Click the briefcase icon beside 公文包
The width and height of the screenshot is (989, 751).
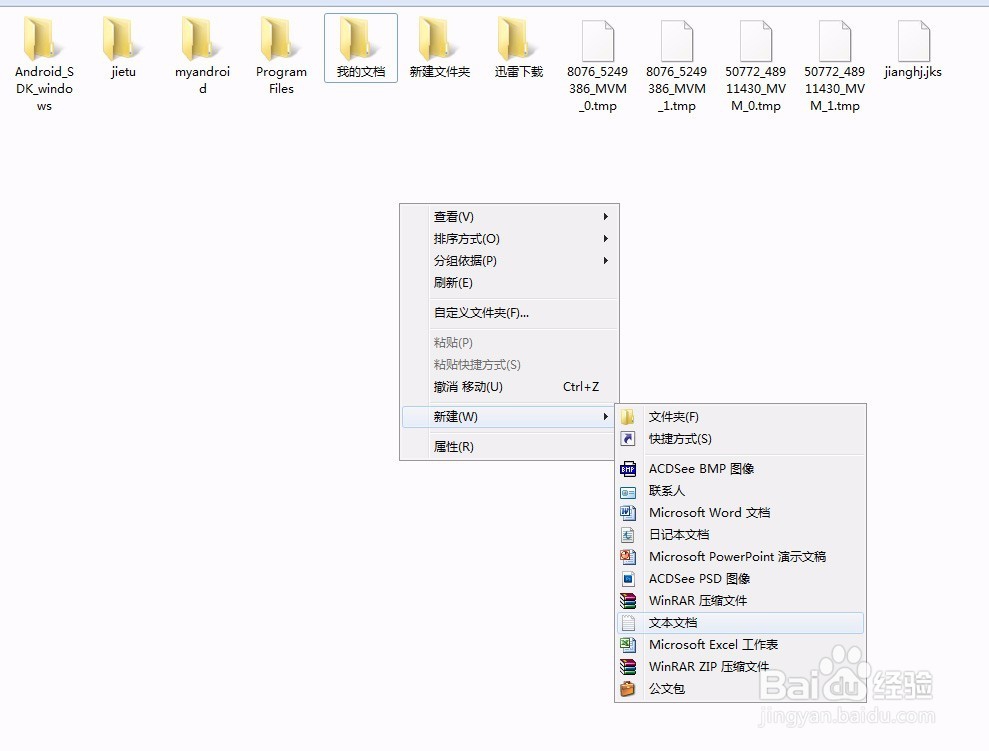tap(628, 689)
